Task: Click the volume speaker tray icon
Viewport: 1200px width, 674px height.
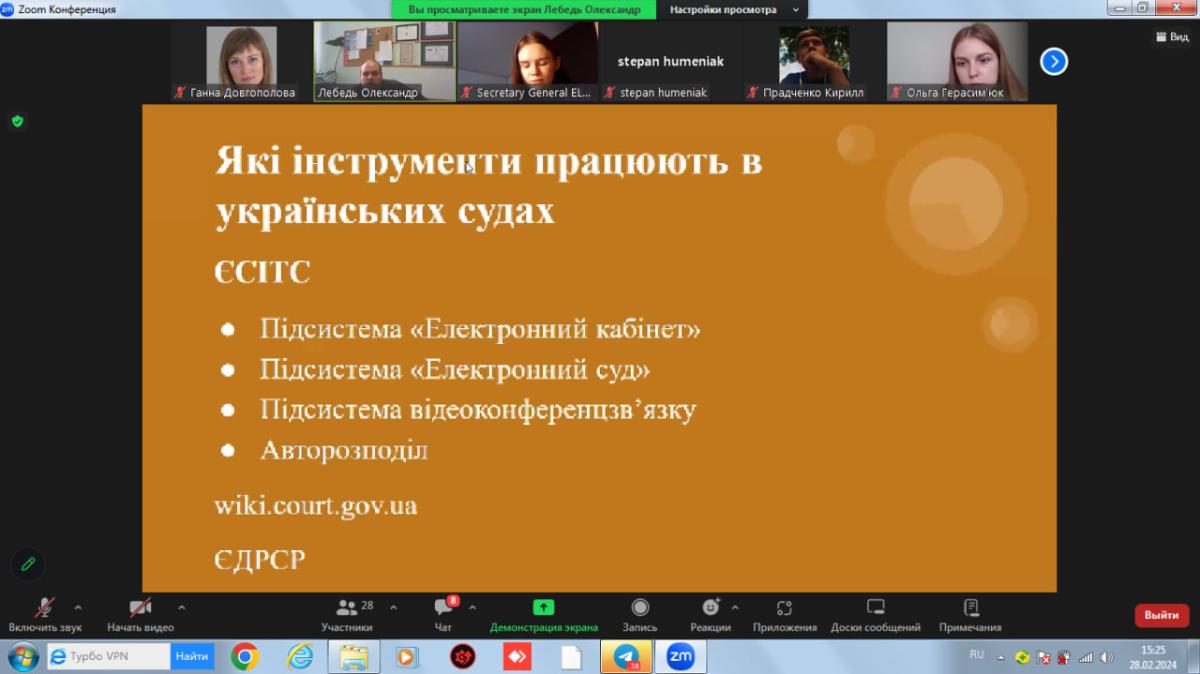Action: point(1107,658)
